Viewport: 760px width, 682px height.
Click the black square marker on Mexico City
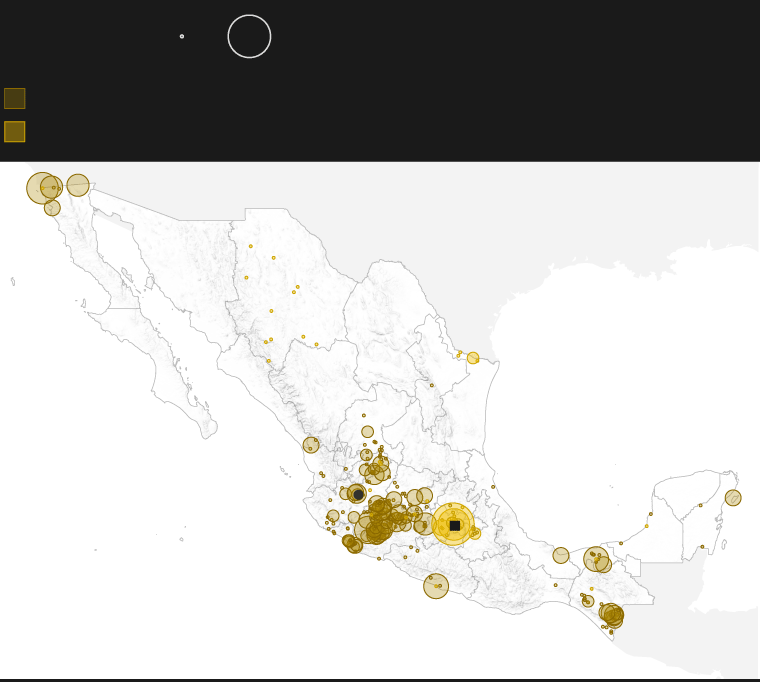coord(454,525)
